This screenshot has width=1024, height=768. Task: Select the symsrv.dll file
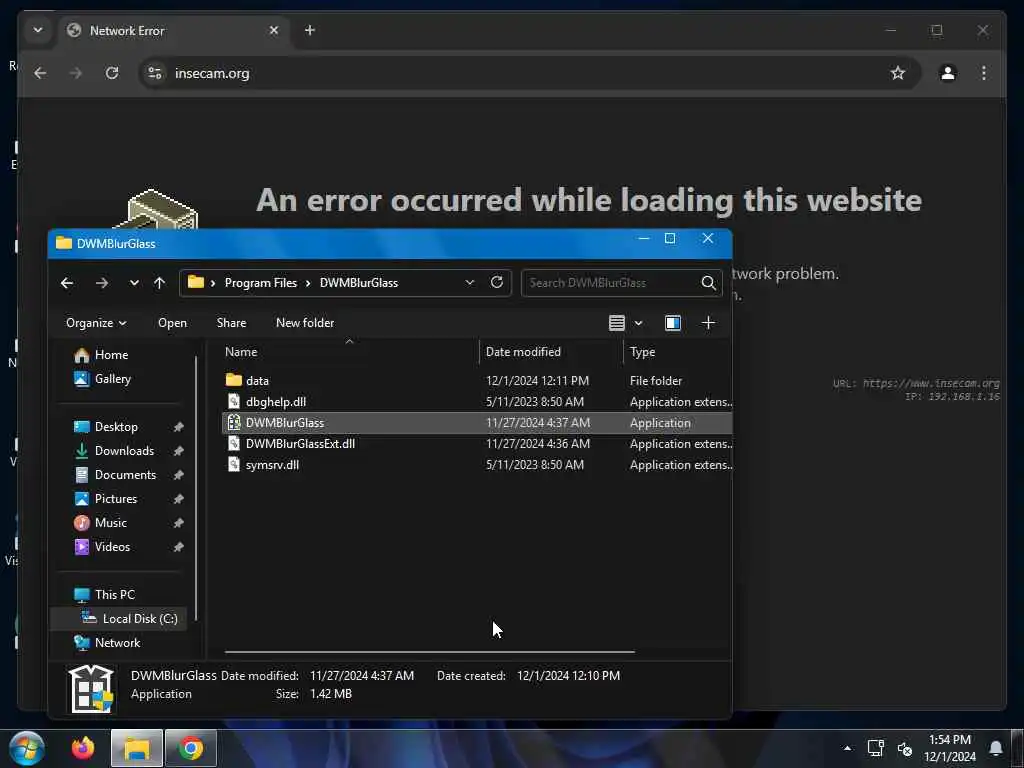click(x=477, y=464)
